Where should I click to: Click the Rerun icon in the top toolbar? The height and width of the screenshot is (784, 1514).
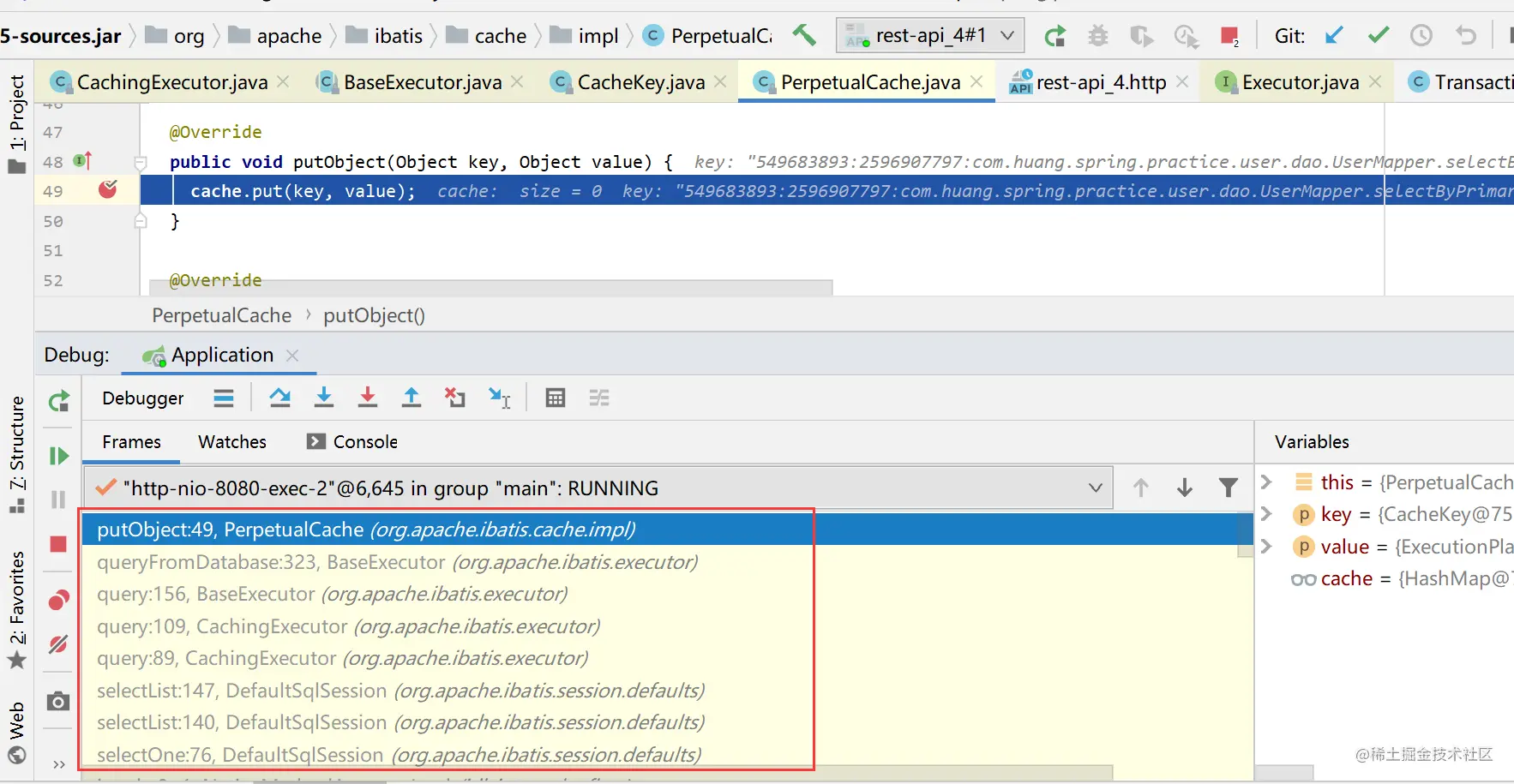point(1055,36)
